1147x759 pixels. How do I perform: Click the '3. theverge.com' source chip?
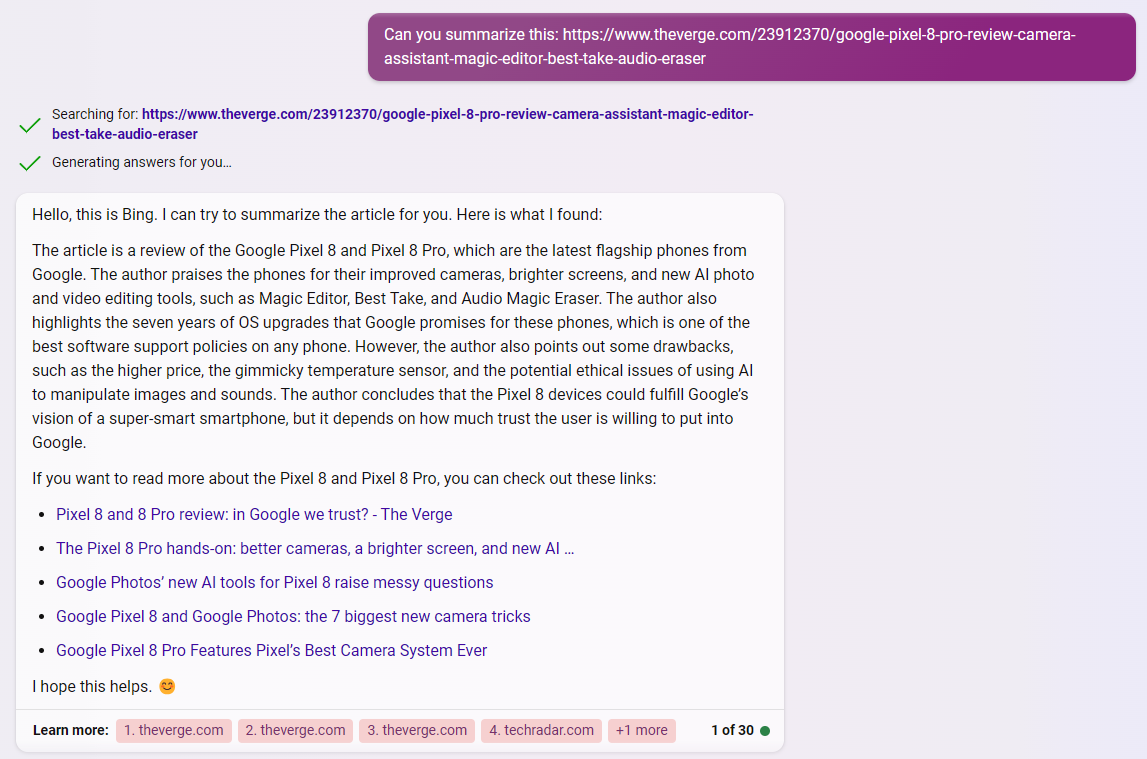coord(417,730)
